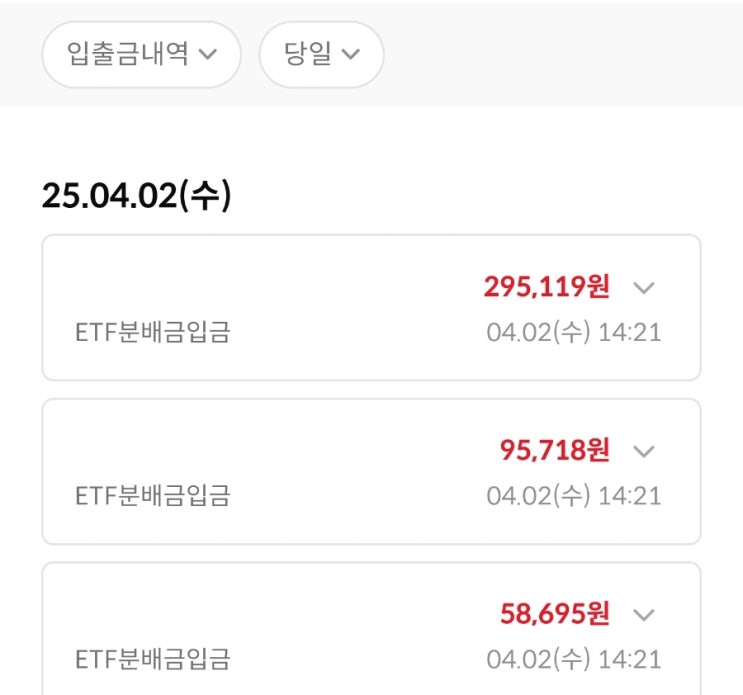
Task: Open the third ETF분배금입금 transaction card
Action: (371, 629)
